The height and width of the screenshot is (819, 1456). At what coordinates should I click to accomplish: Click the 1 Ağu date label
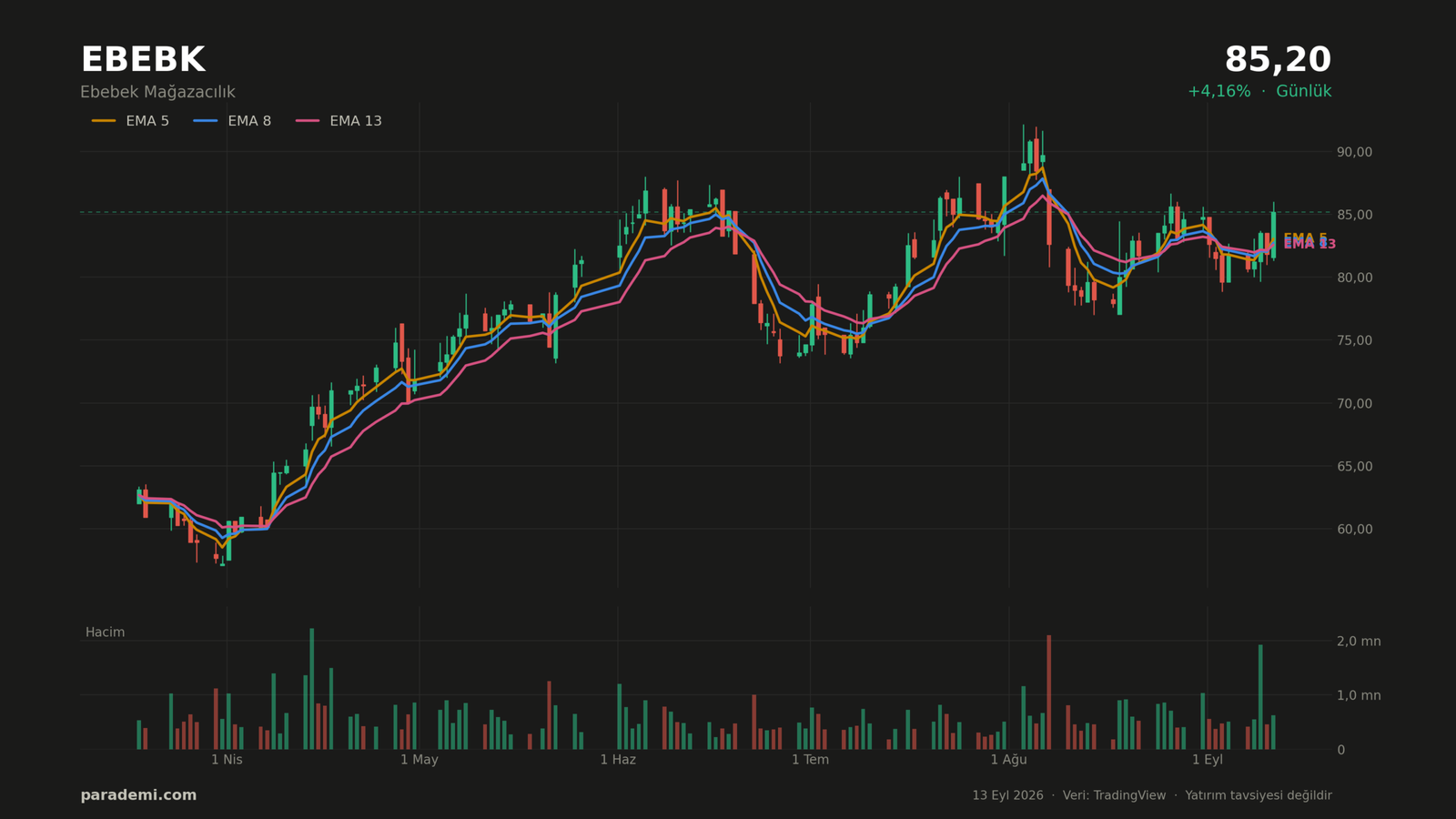click(x=1008, y=760)
